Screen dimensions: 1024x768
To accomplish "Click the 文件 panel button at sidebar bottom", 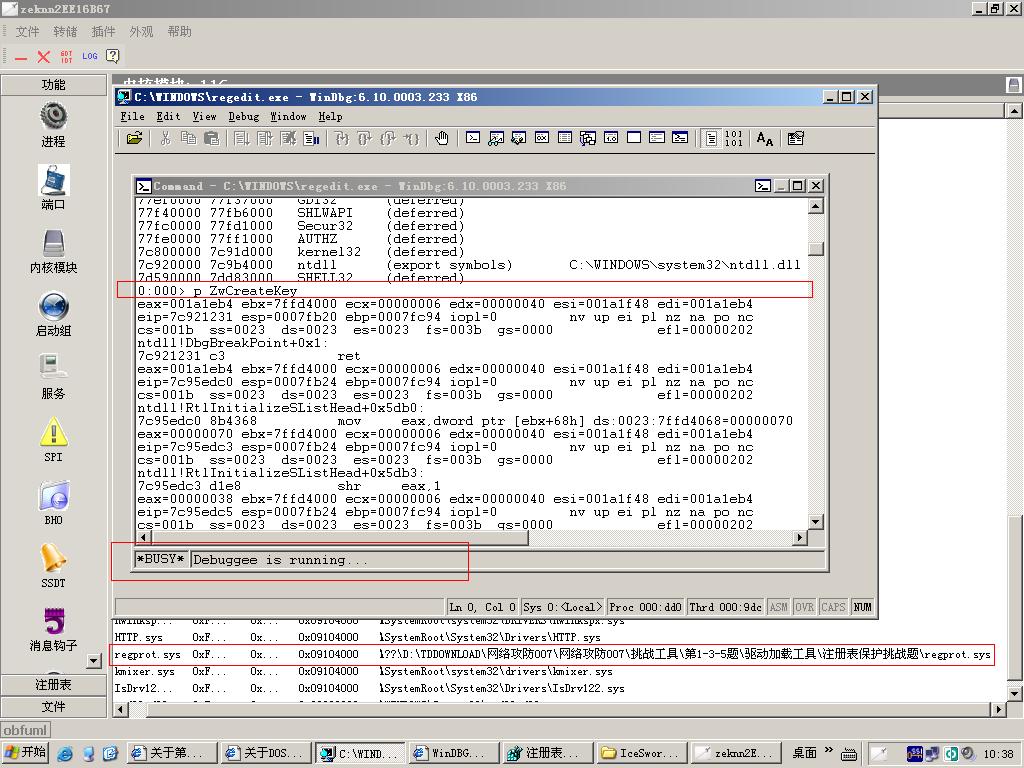I will tap(54, 707).
